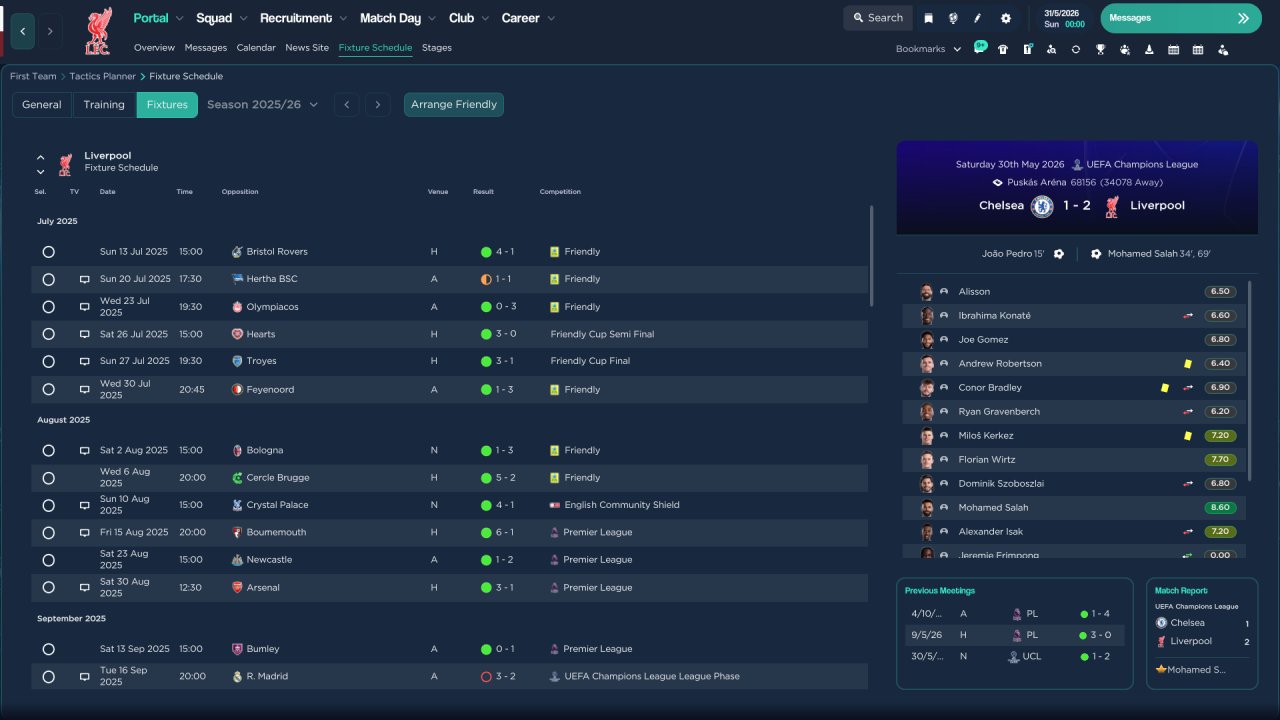Click the player ratings list scrollbar

[1250, 380]
